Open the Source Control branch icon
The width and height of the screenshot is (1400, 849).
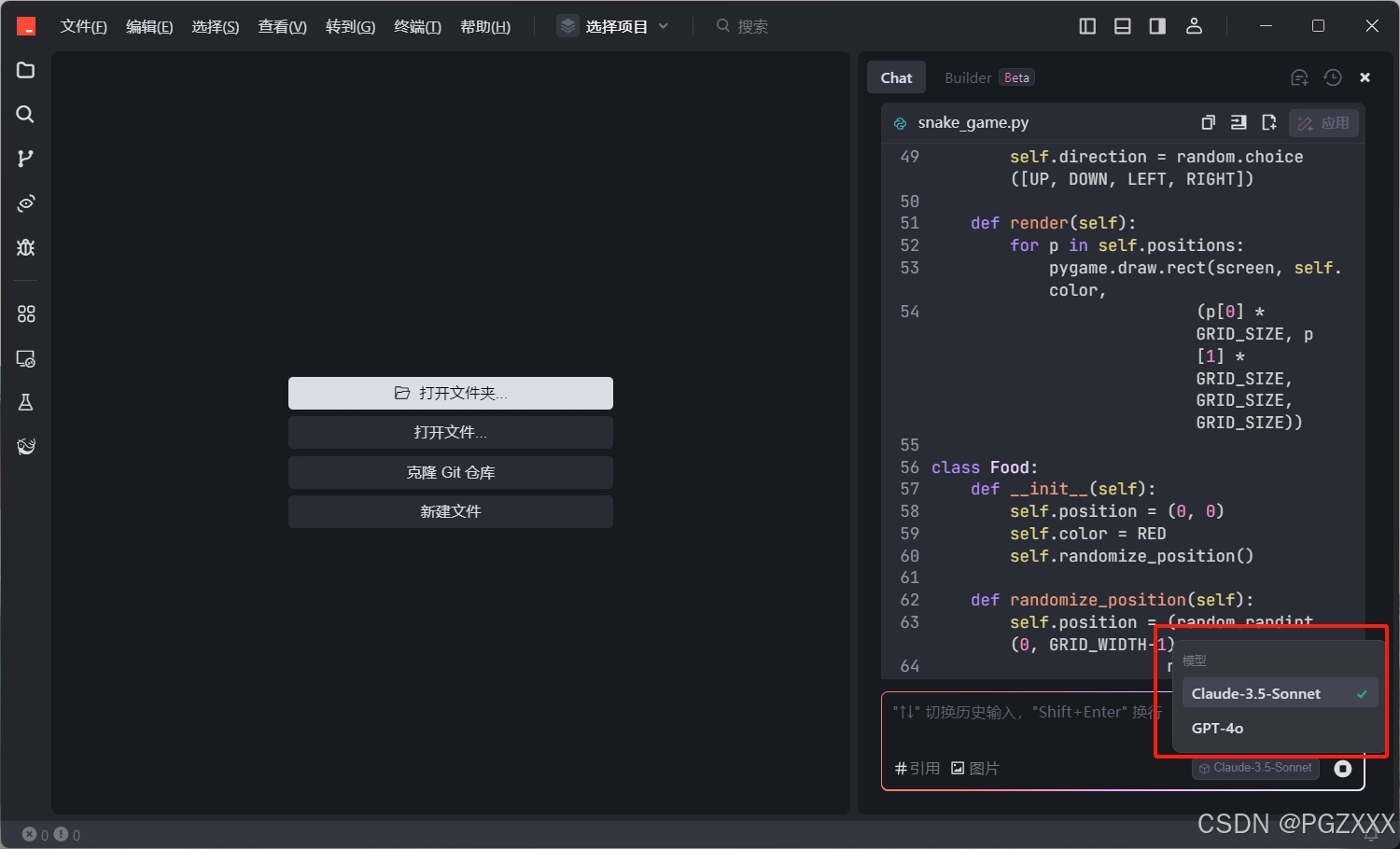(x=25, y=159)
